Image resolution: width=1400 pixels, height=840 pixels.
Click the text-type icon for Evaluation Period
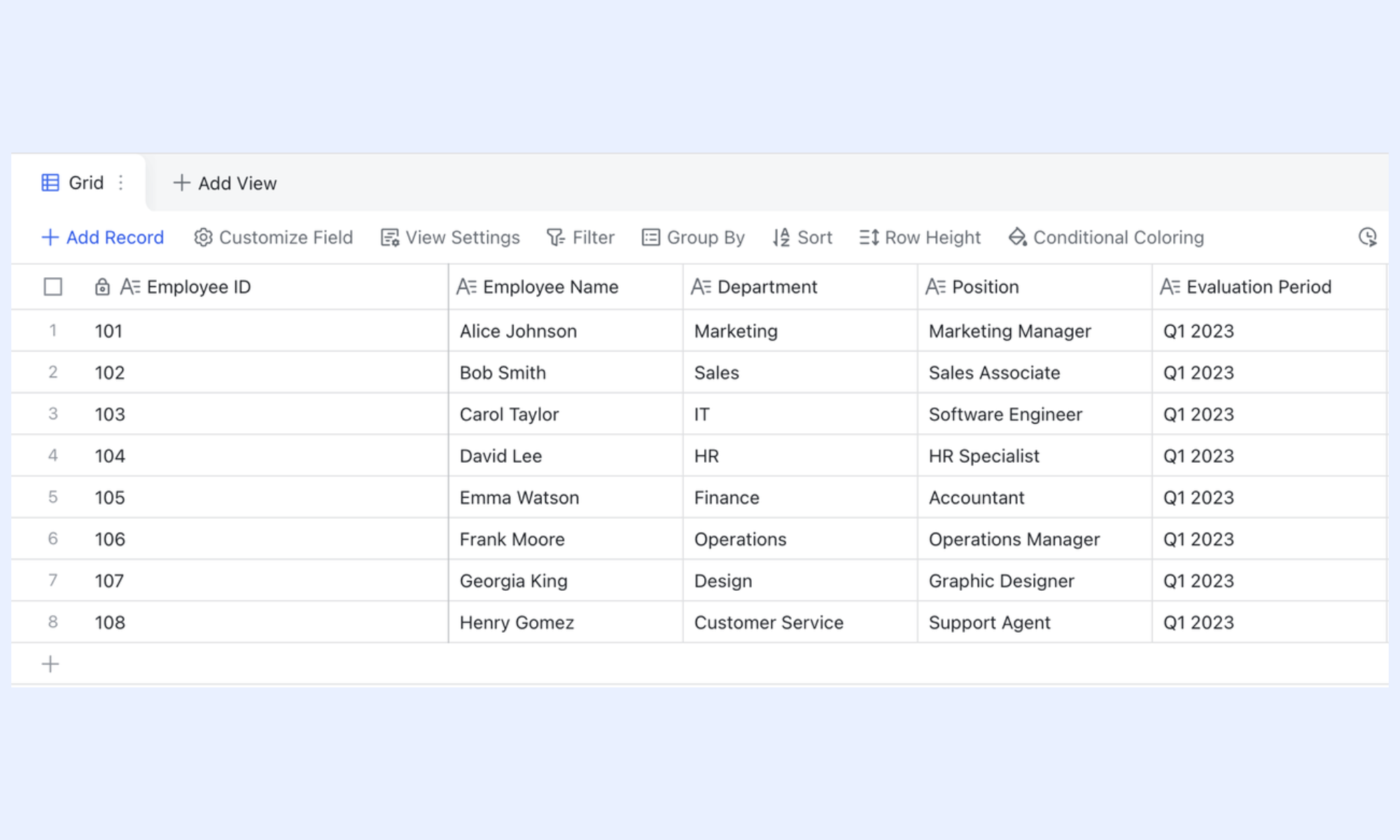pyautogui.click(x=1170, y=287)
